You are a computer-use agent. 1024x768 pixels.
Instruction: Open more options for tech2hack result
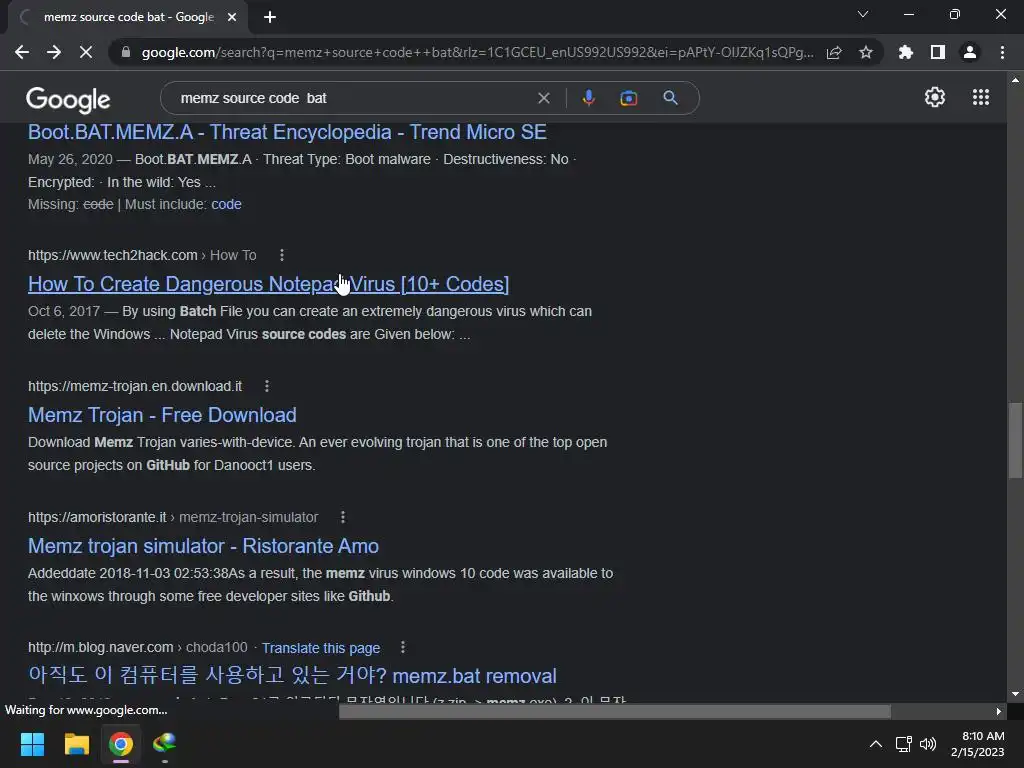tap(281, 255)
